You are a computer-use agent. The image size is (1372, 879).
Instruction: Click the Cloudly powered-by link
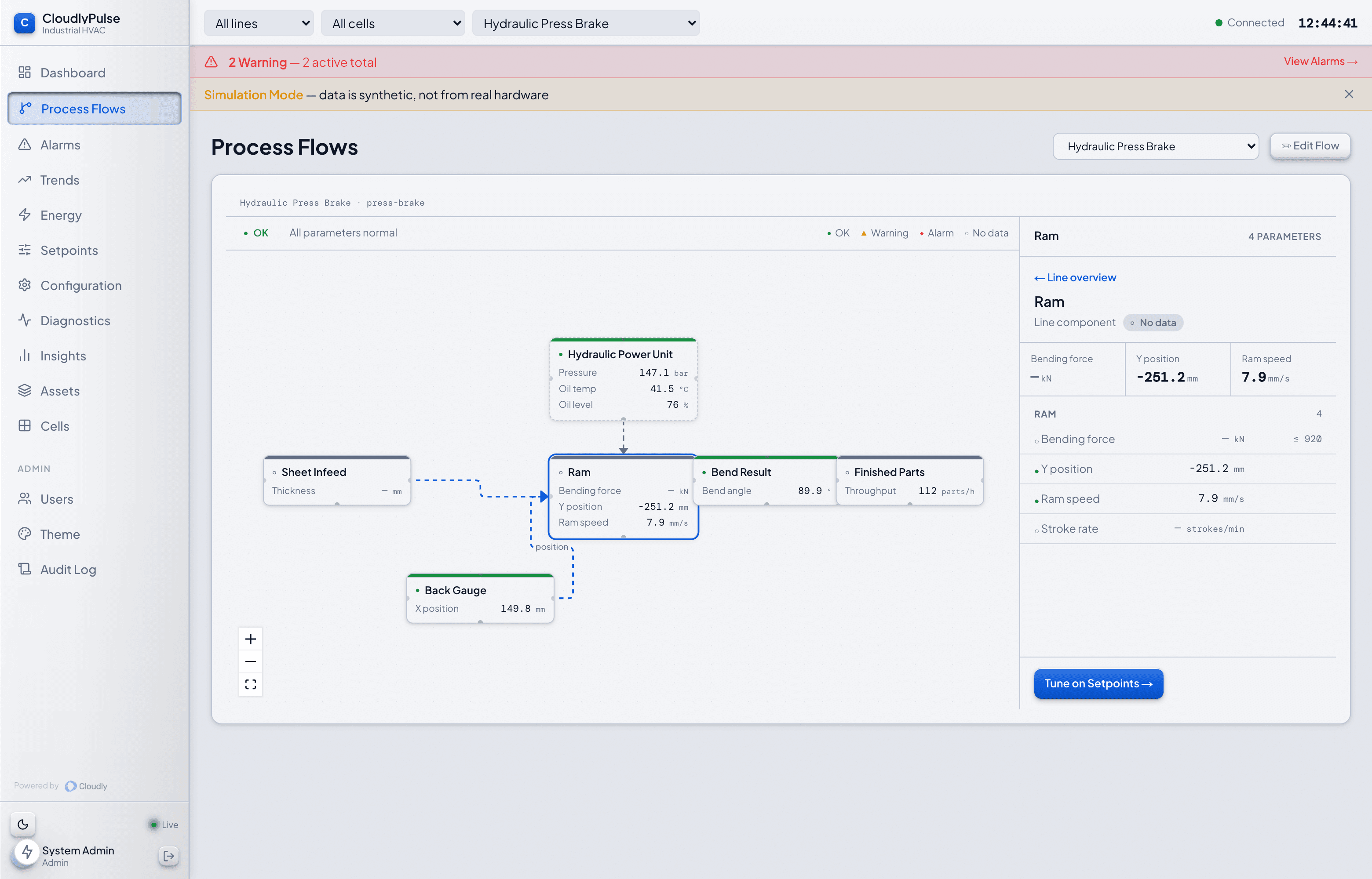[x=86, y=786]
